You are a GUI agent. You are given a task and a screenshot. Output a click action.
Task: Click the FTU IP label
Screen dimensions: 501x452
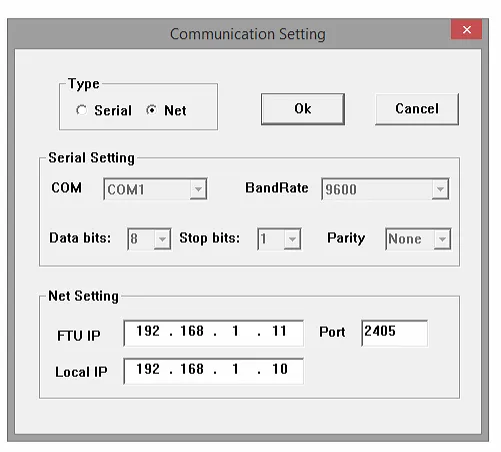click(x=79, y=336)
